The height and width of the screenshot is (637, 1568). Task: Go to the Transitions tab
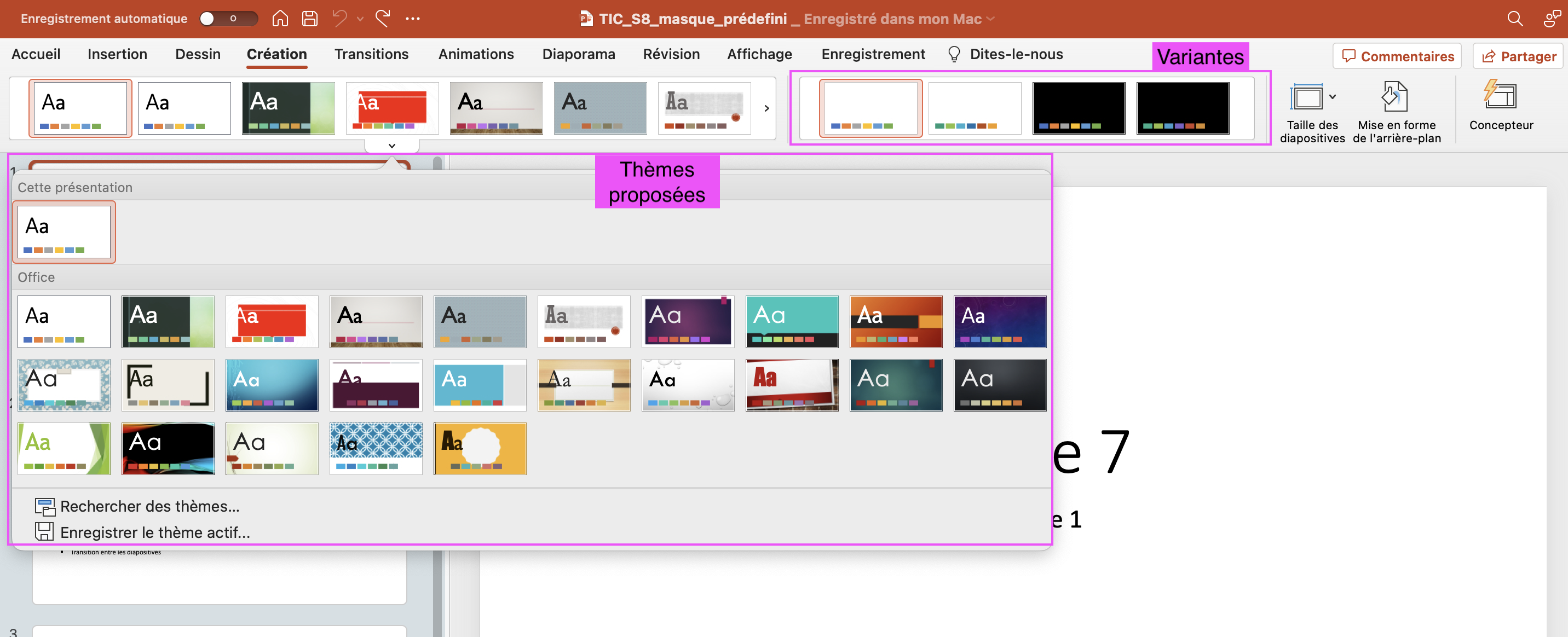pyautogui.click(x=371, y=54)
